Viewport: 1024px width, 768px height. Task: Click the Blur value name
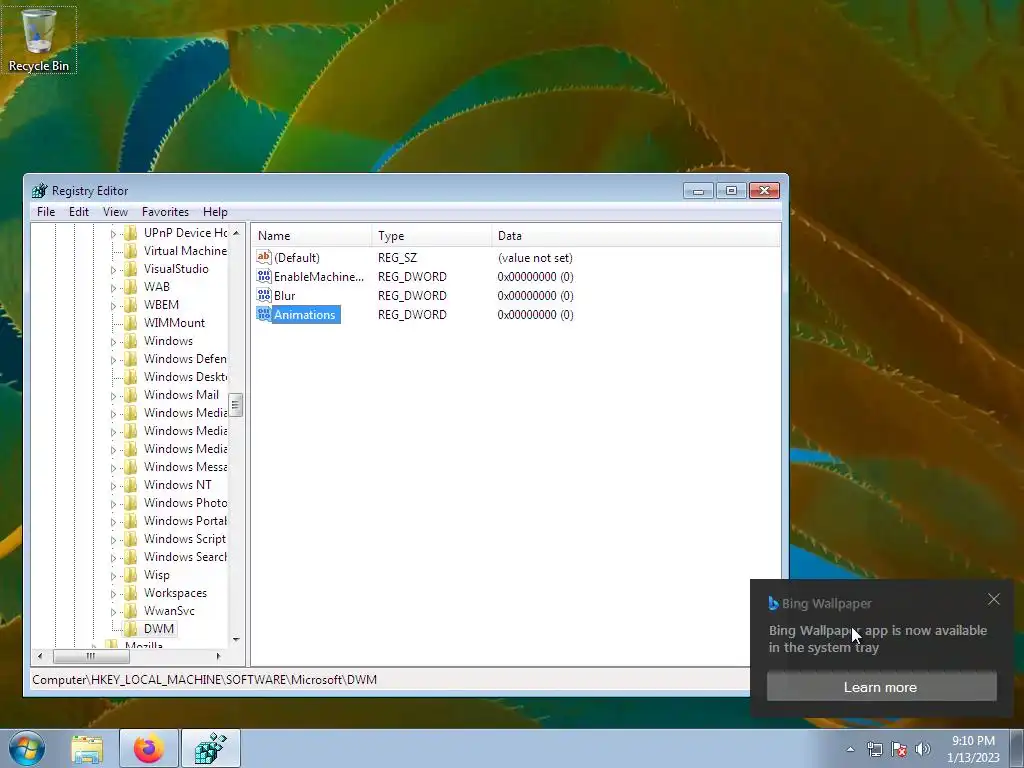coord(285,295)
